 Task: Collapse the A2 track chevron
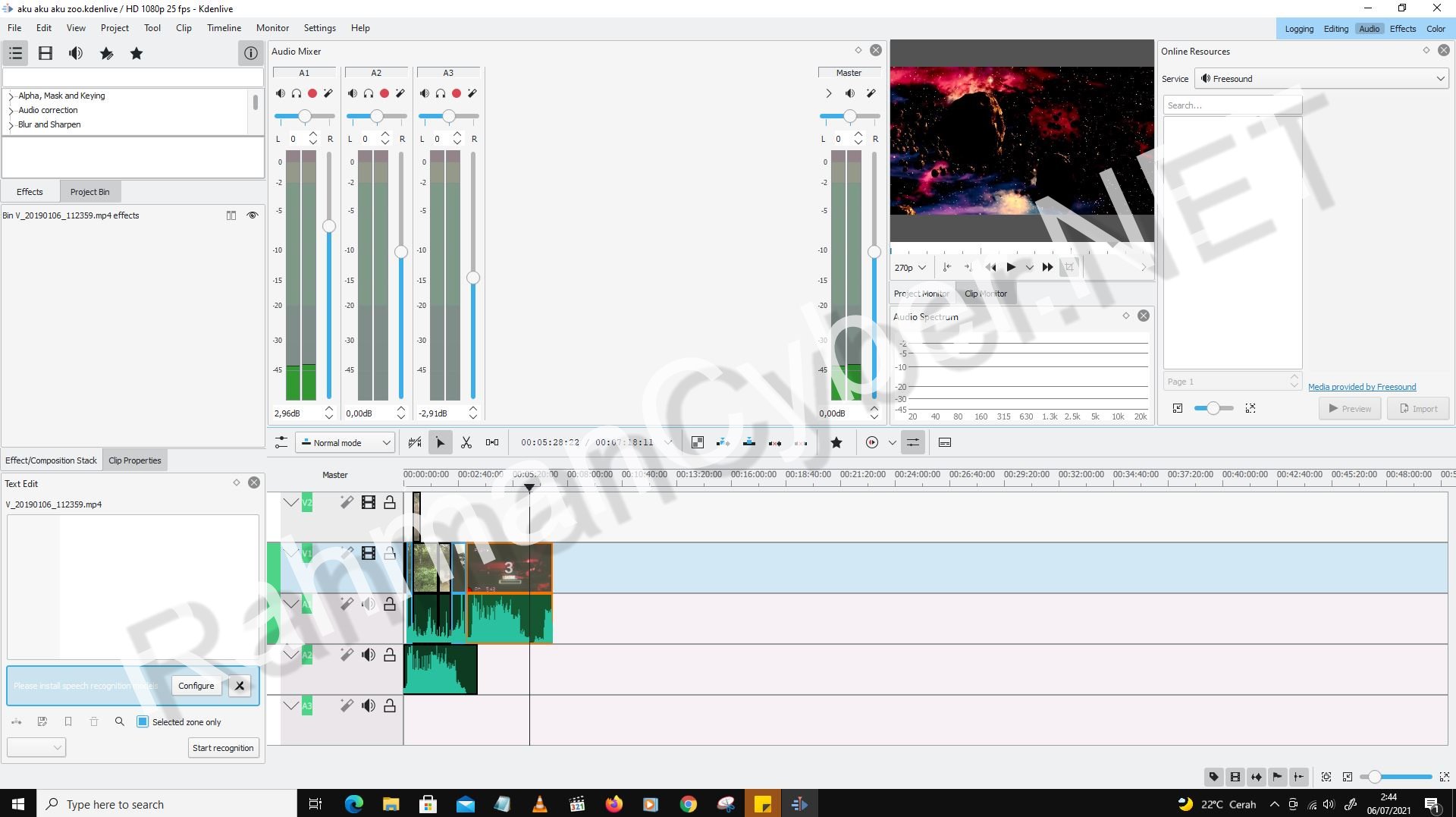[x=291, y=655]
